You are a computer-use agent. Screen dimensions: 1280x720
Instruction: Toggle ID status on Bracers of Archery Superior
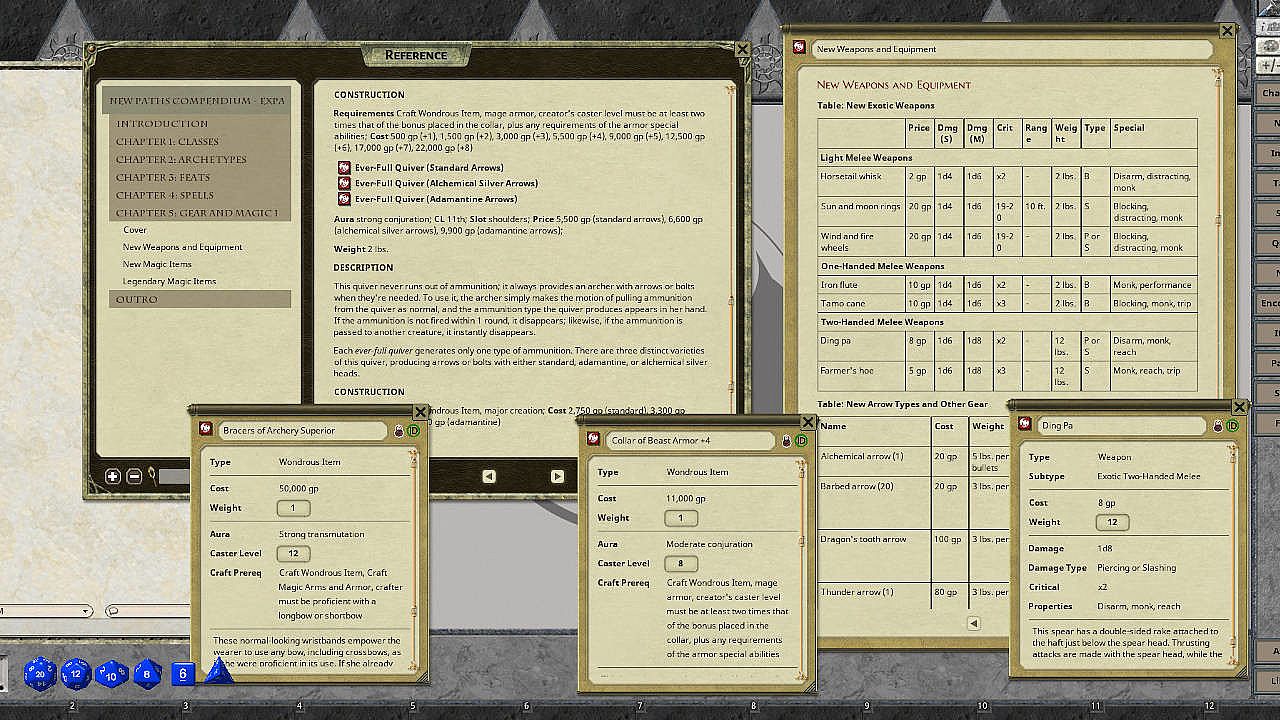coord(413,430)
